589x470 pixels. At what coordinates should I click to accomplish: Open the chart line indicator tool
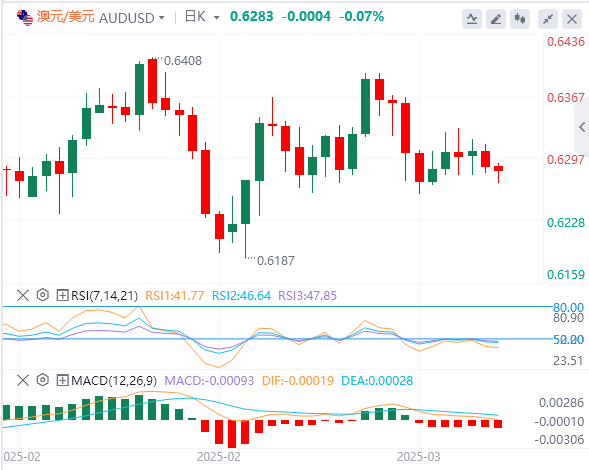(472, 18)
